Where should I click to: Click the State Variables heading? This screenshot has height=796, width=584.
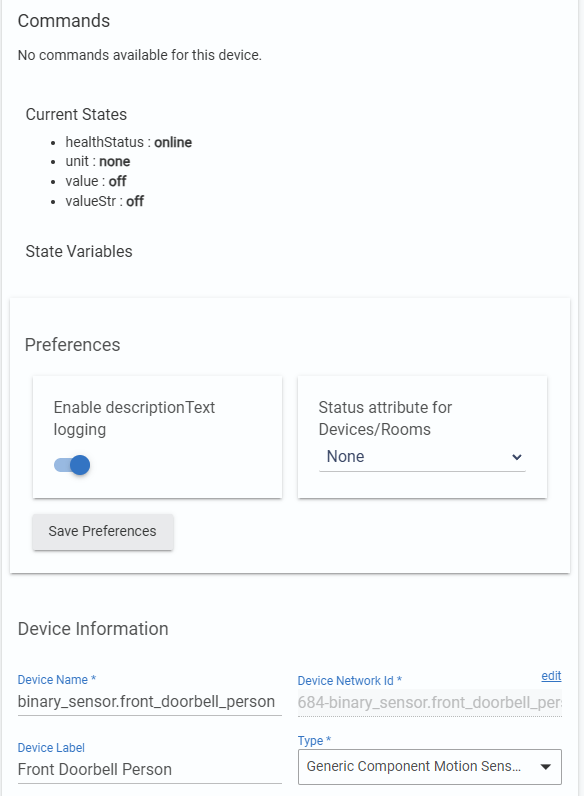point(79,251)
